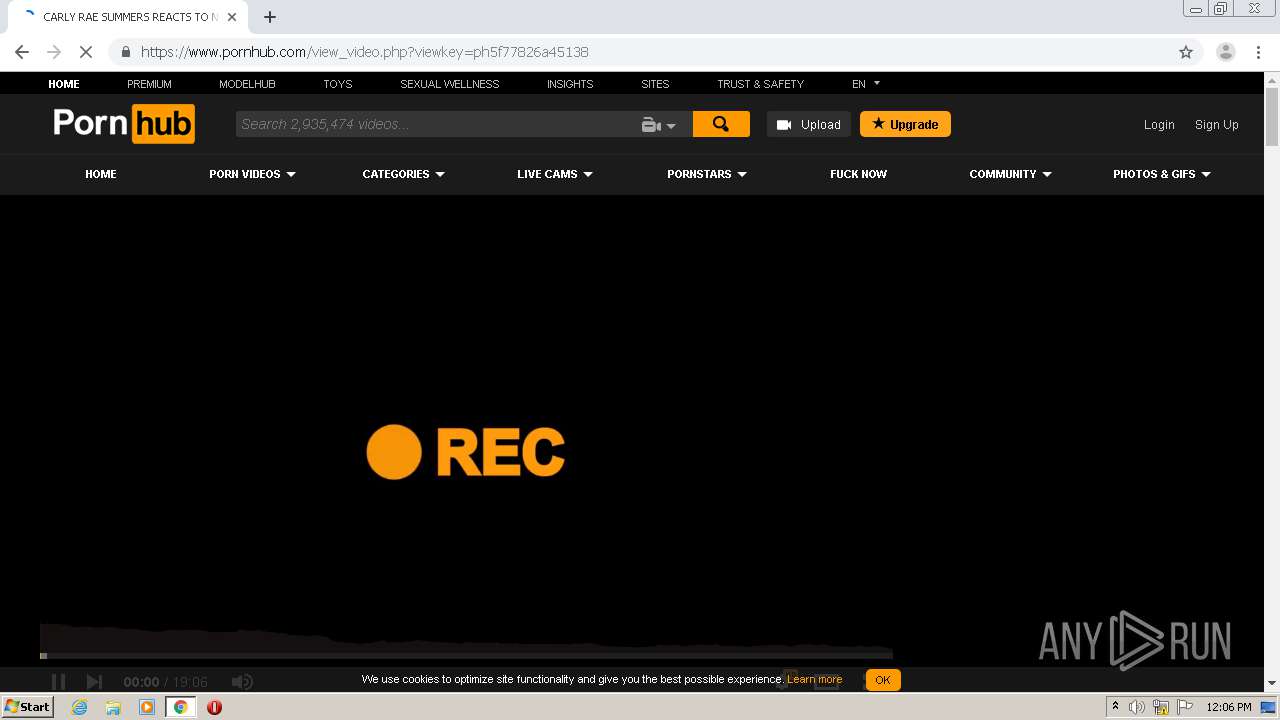
Task: Click the orange search magnifier button
Action: tap(721, 124)
